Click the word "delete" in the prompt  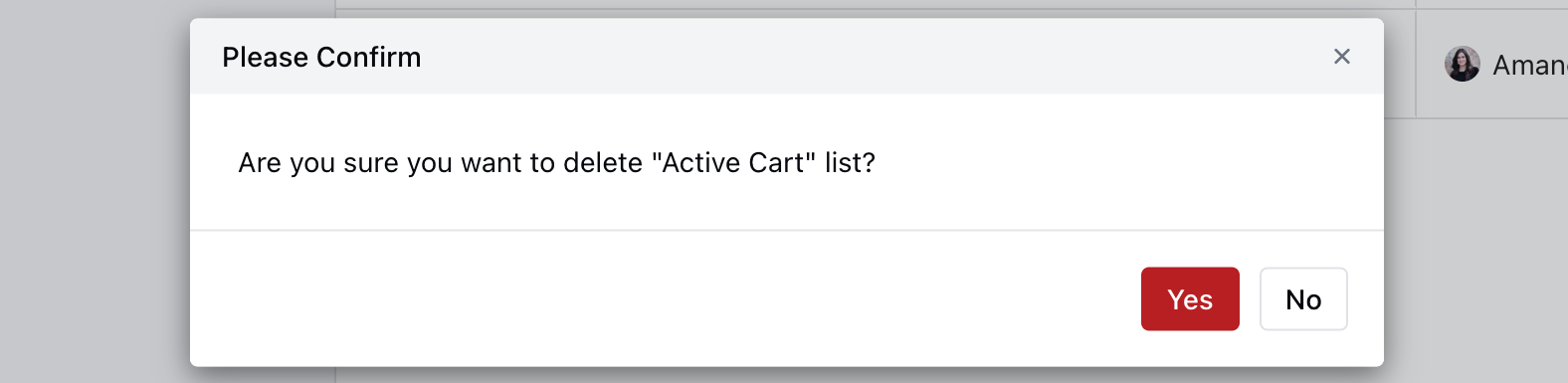pos(603,162)
